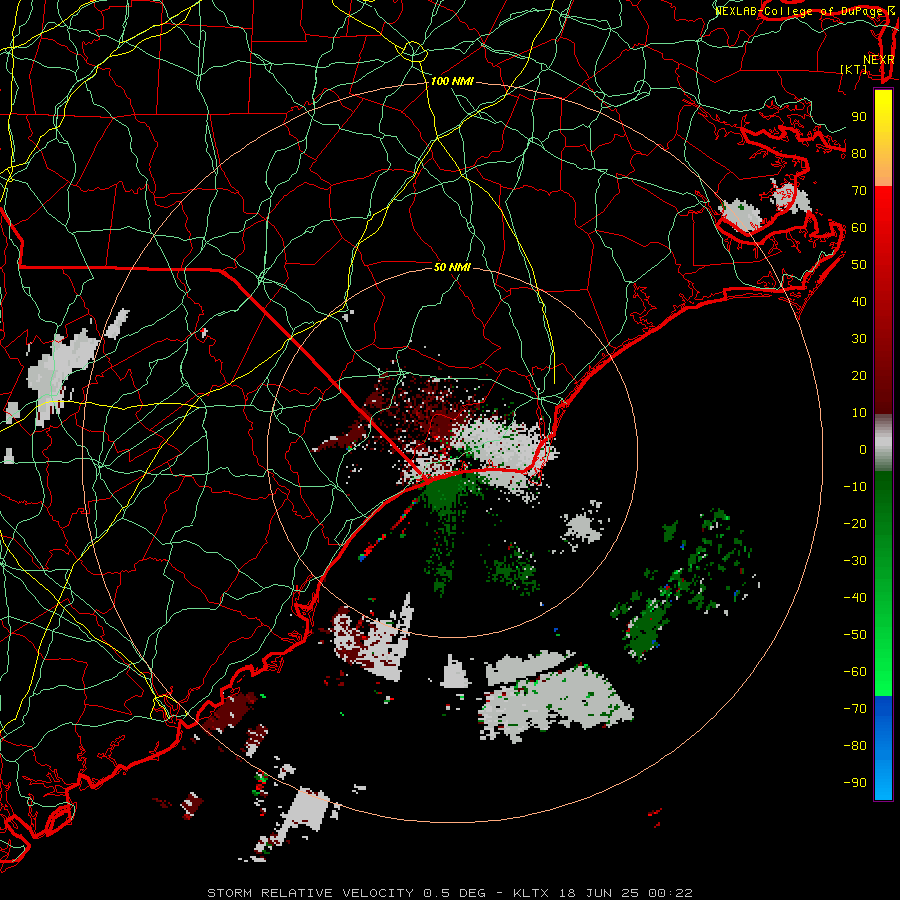Image resolution: width=900 pixels, height=900 pixels.
Task: Select the -30 value on velocity scale
Action: click(x=855, y=561)
